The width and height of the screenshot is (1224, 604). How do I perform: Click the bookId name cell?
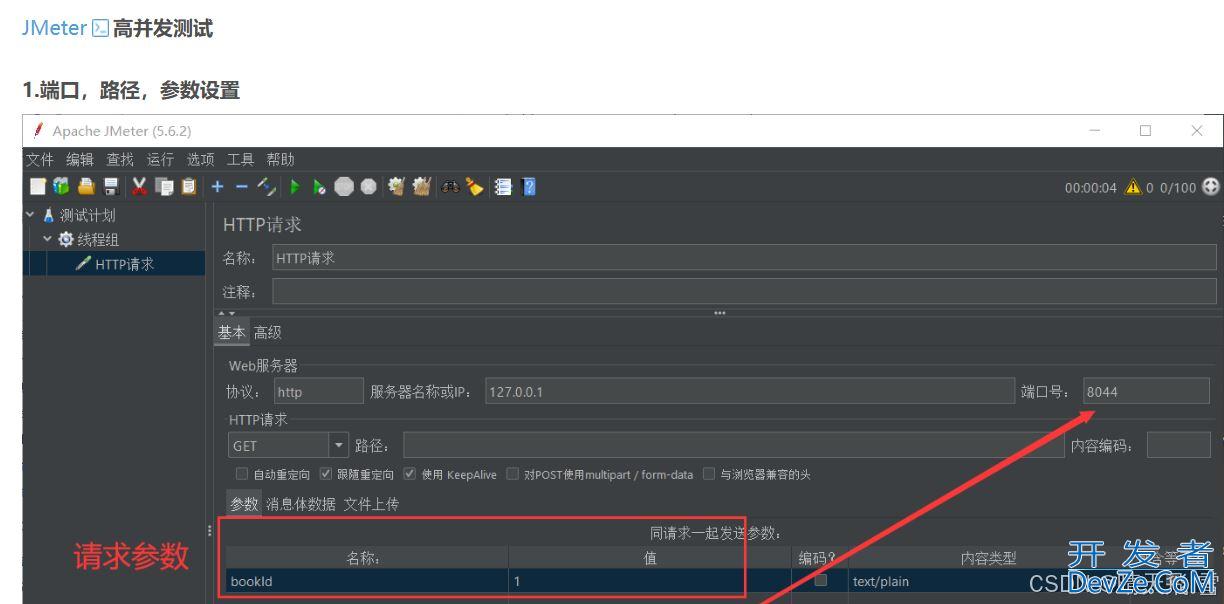[x=367, y=581]
